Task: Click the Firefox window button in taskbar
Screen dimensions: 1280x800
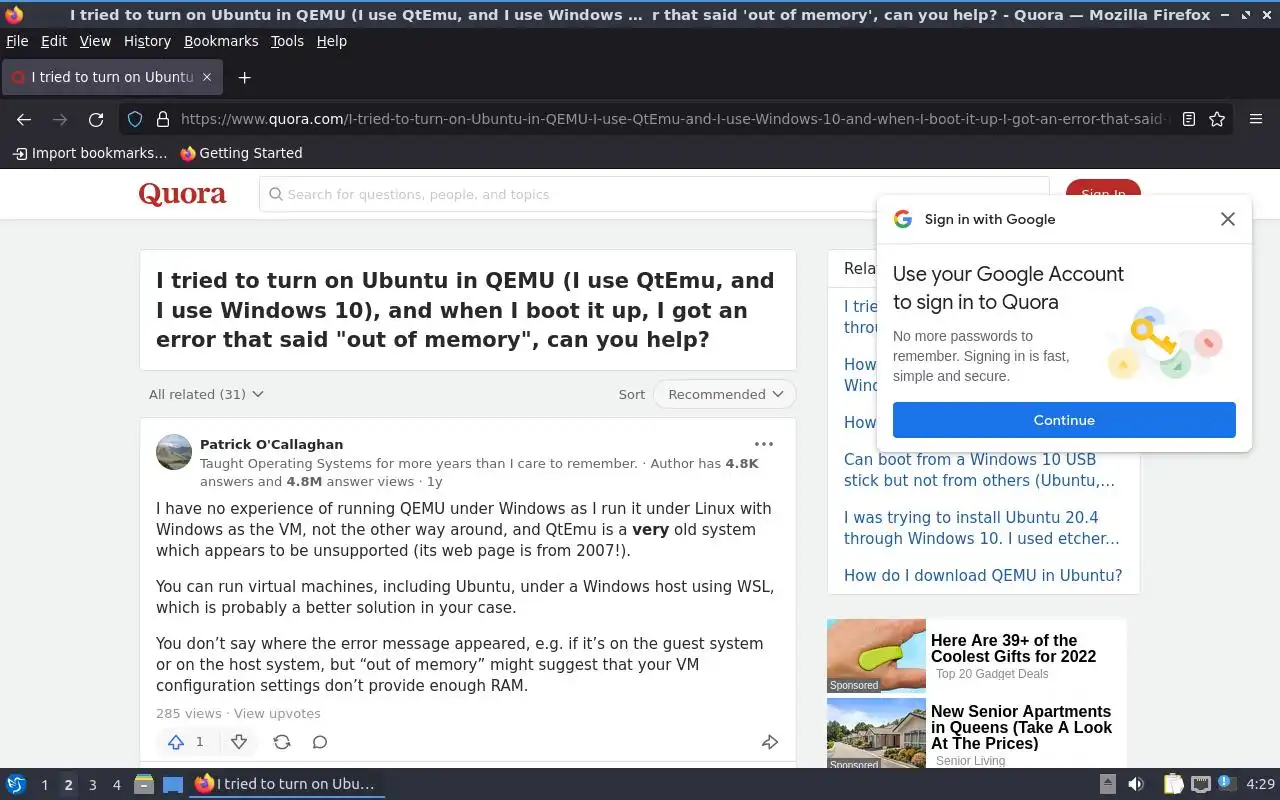Action: tap(286, 784)
